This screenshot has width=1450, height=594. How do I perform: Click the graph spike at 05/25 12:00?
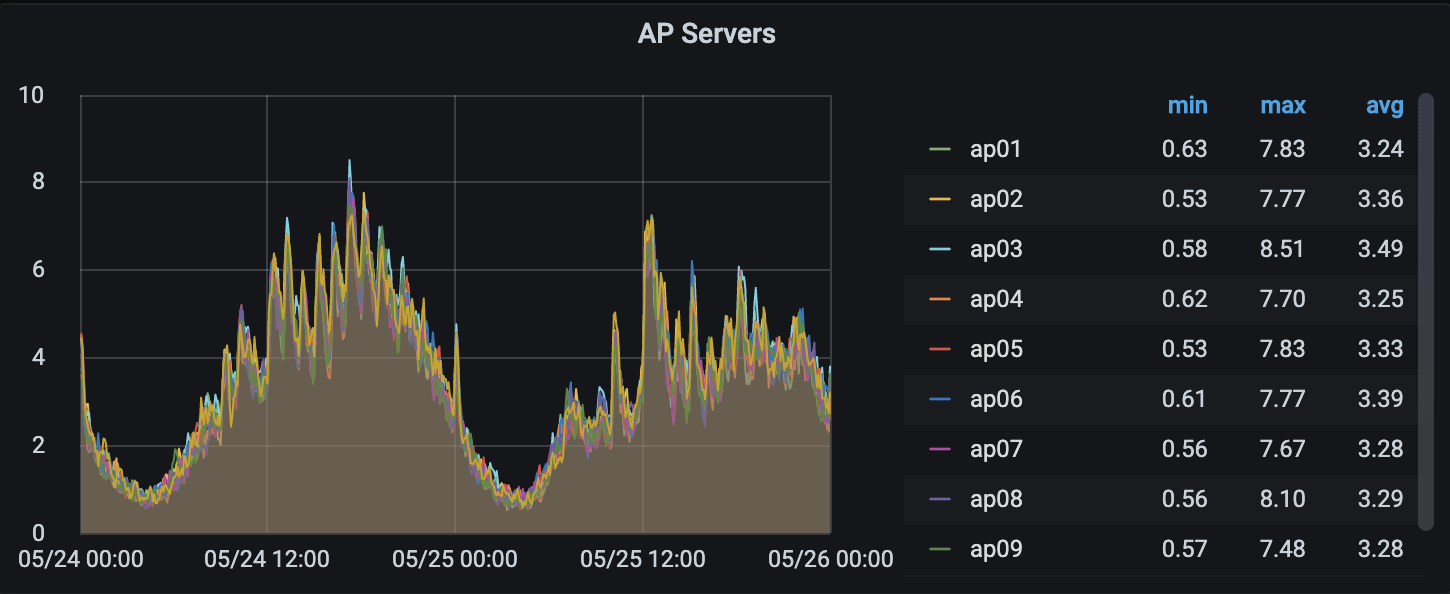pos(650,217)
